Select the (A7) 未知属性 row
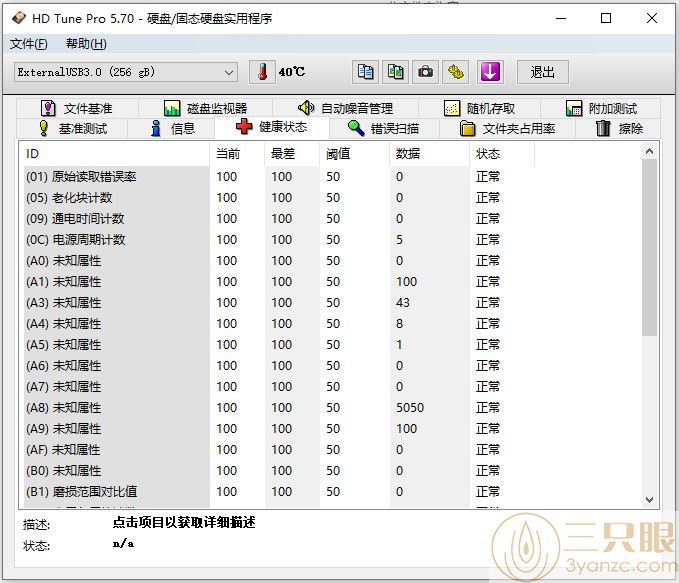This screenshot has width=679, height=583. tap(277, 387)
